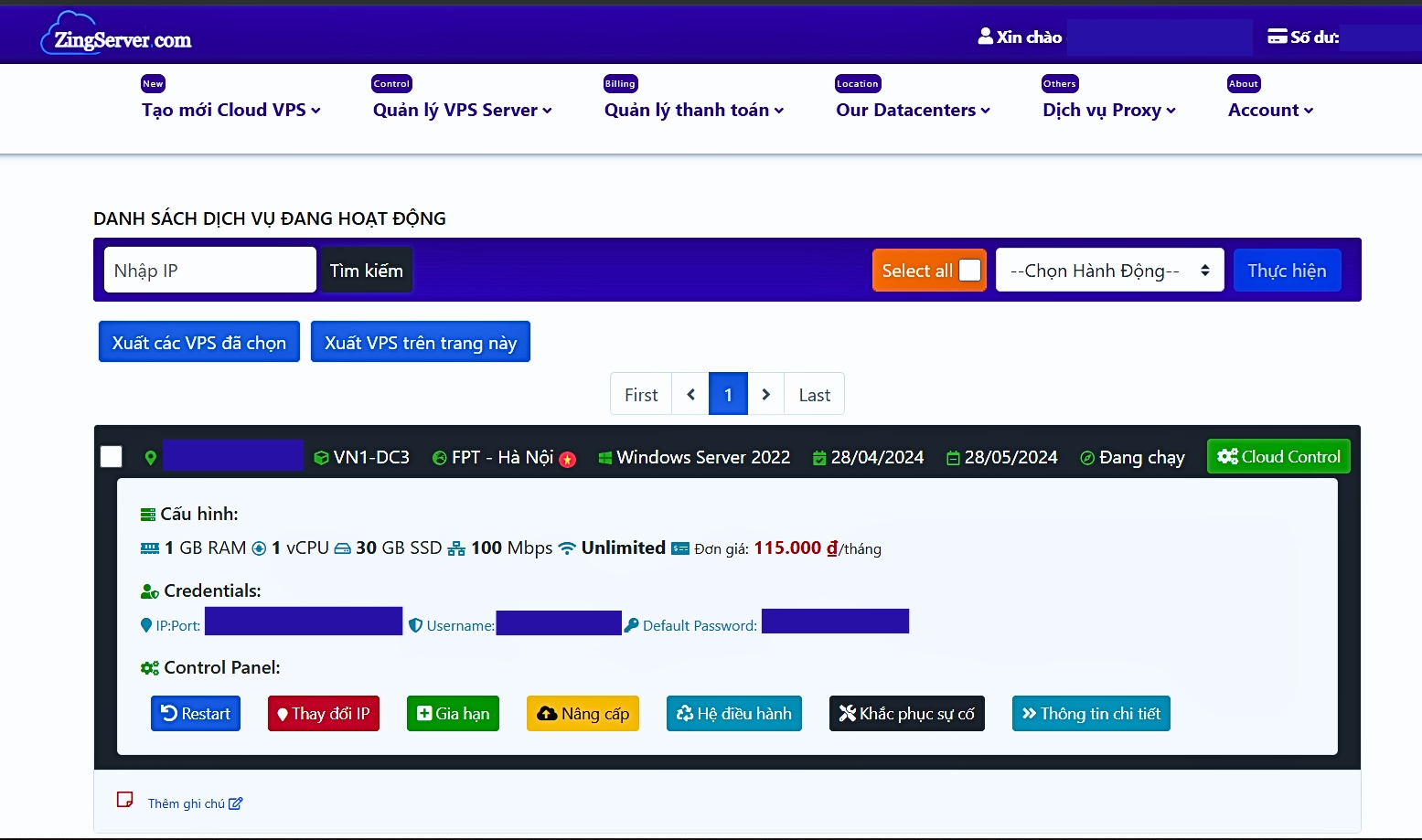This screenshot has height=840, width=1422.
Task: Open the Chọn Hành Động dropdown
Action: pos(1109,271)
